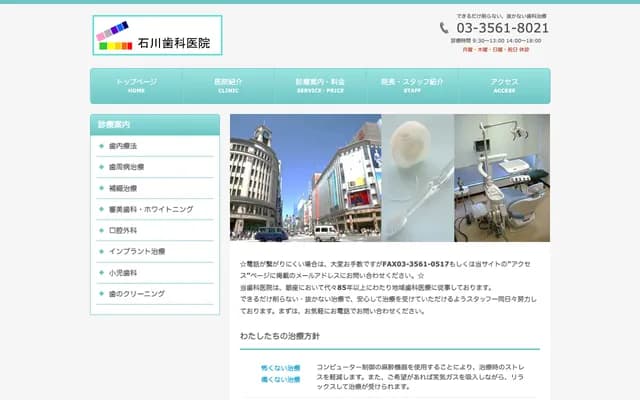Click the 痛くない治療 text
The height and width of the screenshot is (400, 640).
pyautogui.click(x=281, y=380)
